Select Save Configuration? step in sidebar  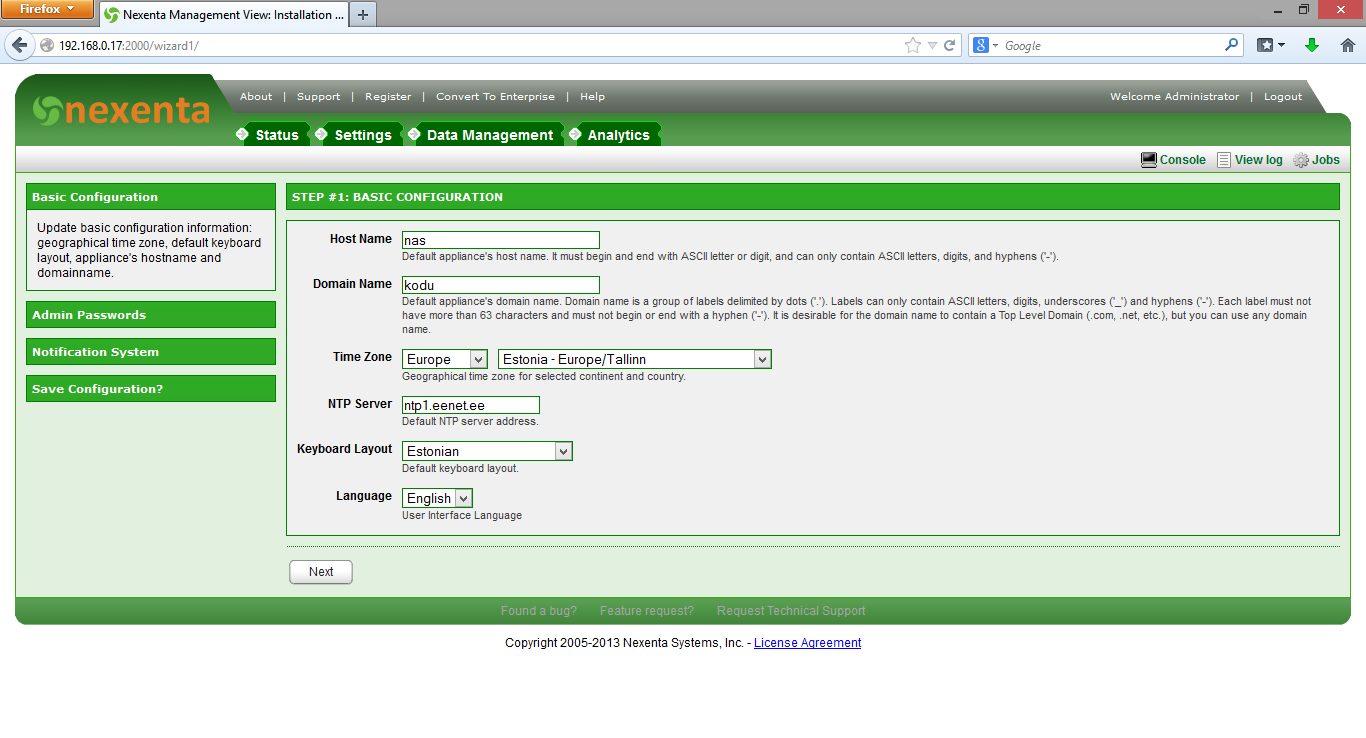151,389
